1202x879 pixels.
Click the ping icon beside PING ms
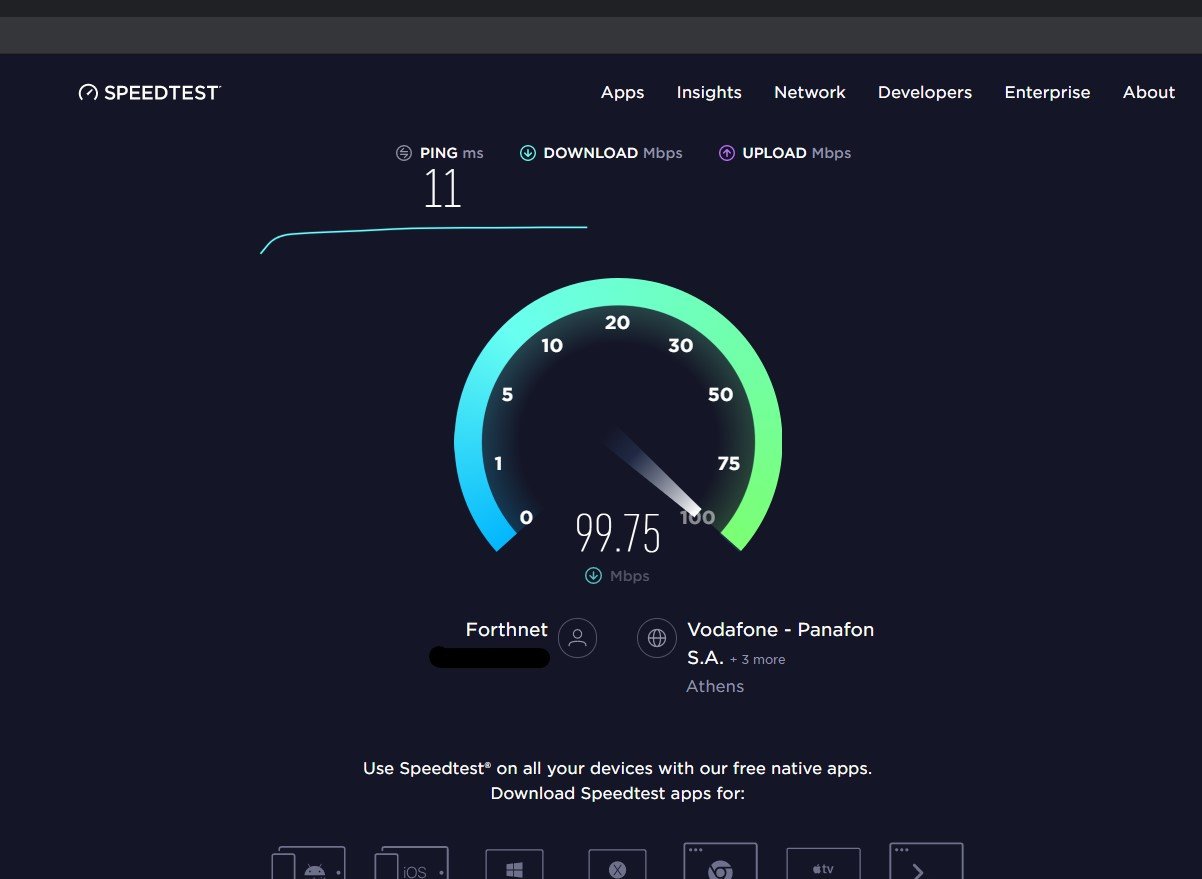point(404,153)
